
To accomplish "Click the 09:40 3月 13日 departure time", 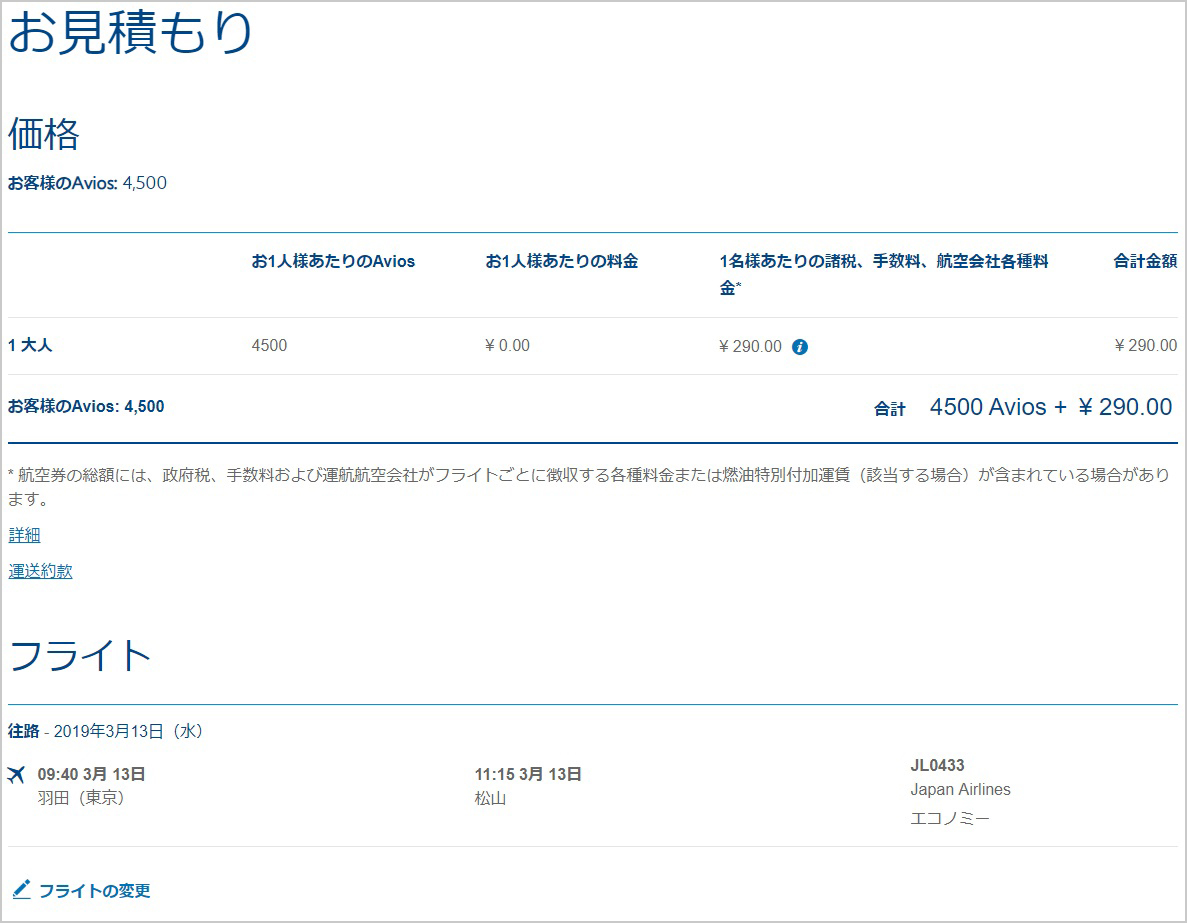I will pyautogui.click(x=92, y=774).
